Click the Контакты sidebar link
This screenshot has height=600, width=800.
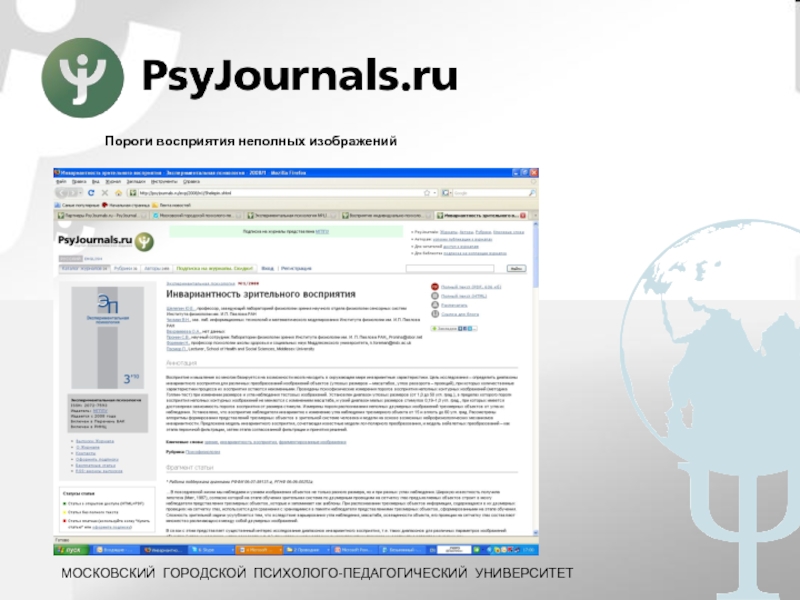click(86, 453)
